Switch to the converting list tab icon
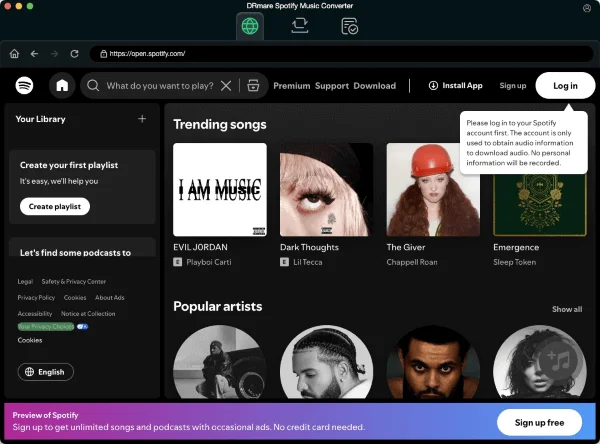This screenshot has width=600, height=444. coord(300,26)
